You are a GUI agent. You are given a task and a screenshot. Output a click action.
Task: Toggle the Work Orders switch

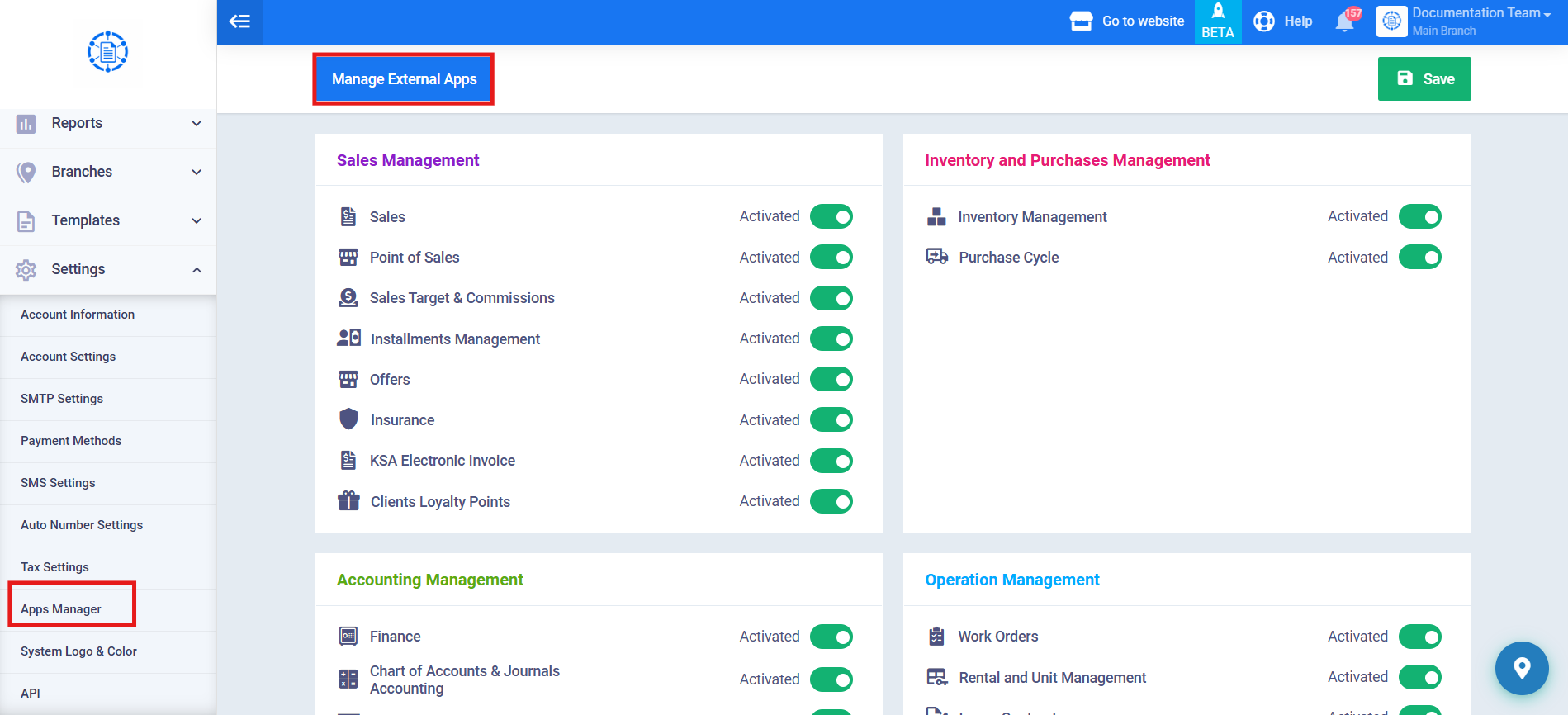point(1420,637)
